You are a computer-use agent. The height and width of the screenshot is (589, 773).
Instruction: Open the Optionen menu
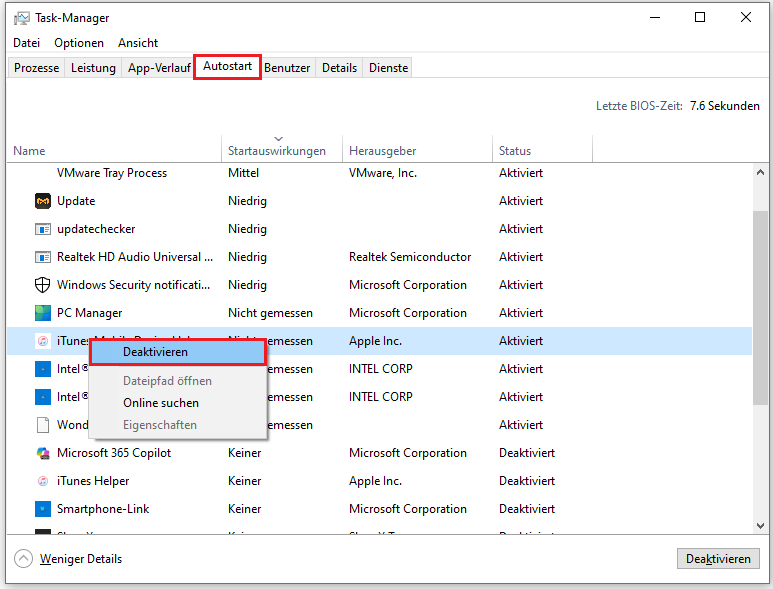point(79,43)
